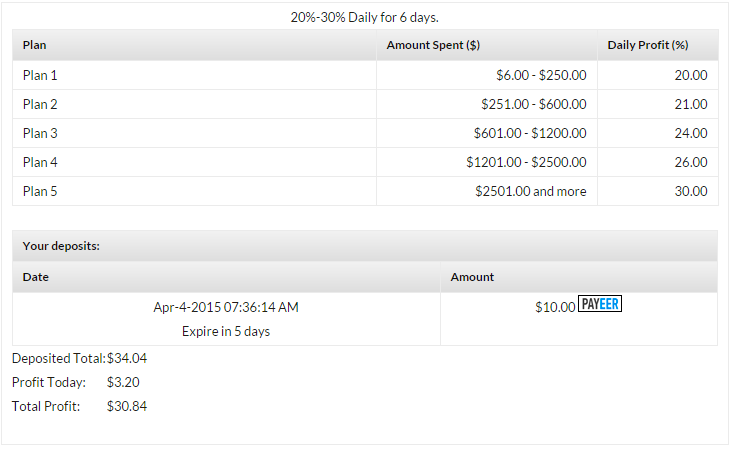Screen dimensions: 732x449
Task: Click the Daily Profit (%) column header
Action: click(648, 45)
